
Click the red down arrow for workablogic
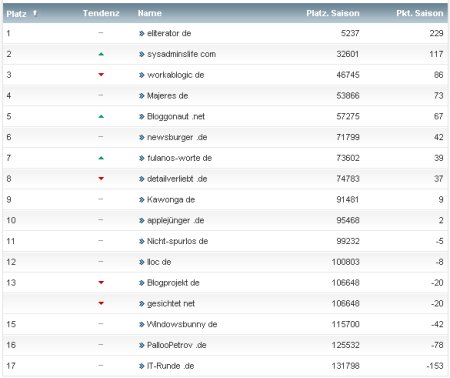(101, 75)
